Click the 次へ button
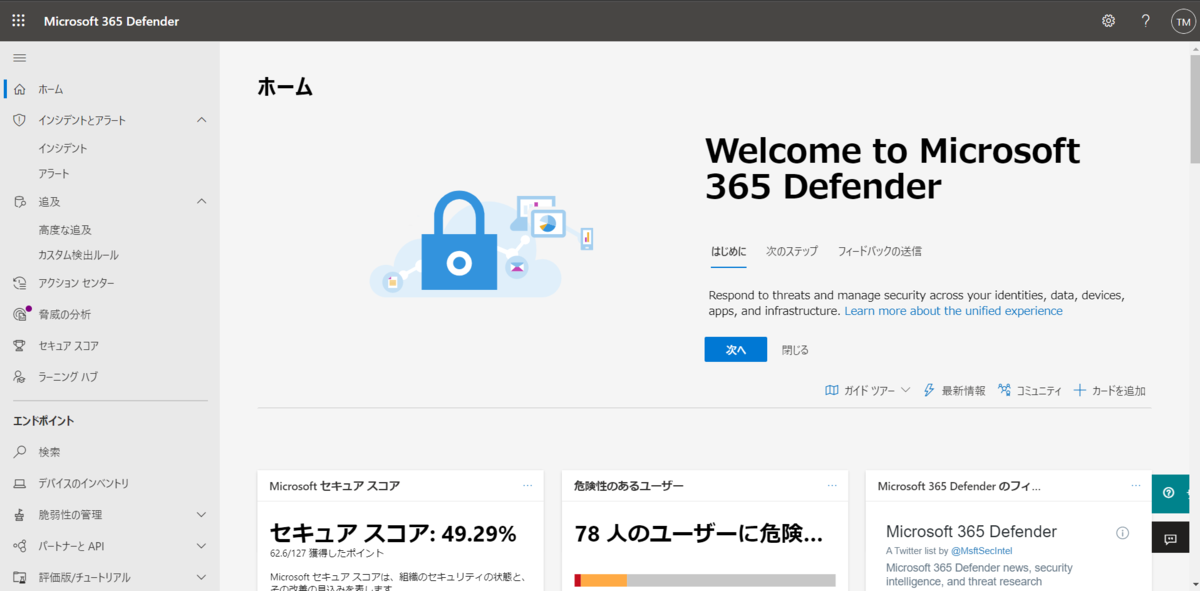 pos(736,350)
